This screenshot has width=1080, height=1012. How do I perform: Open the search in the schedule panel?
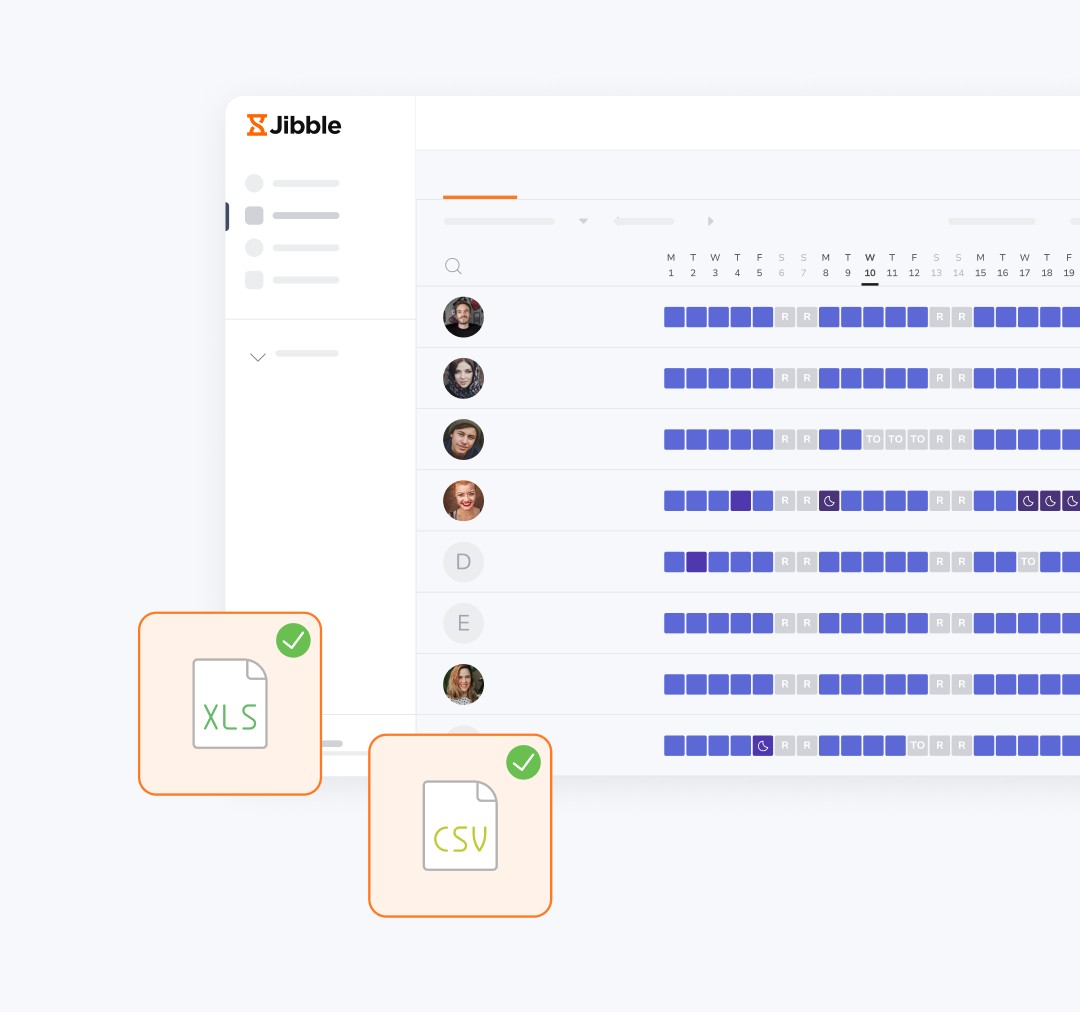[453, 266]
